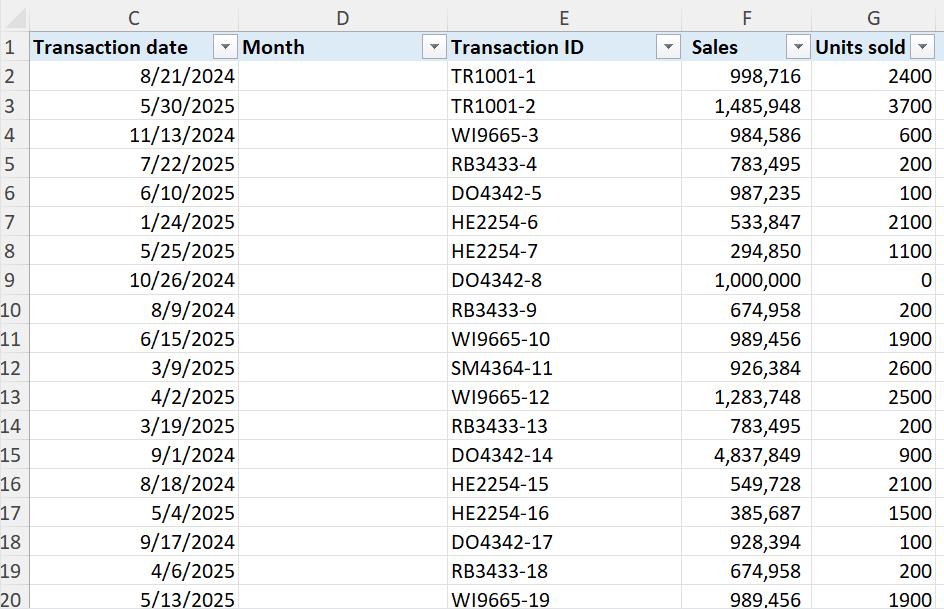This screenshot has width=944, height=609.
Task: Open the Transaction date filter dropdown
Action: tap(225, 47)
